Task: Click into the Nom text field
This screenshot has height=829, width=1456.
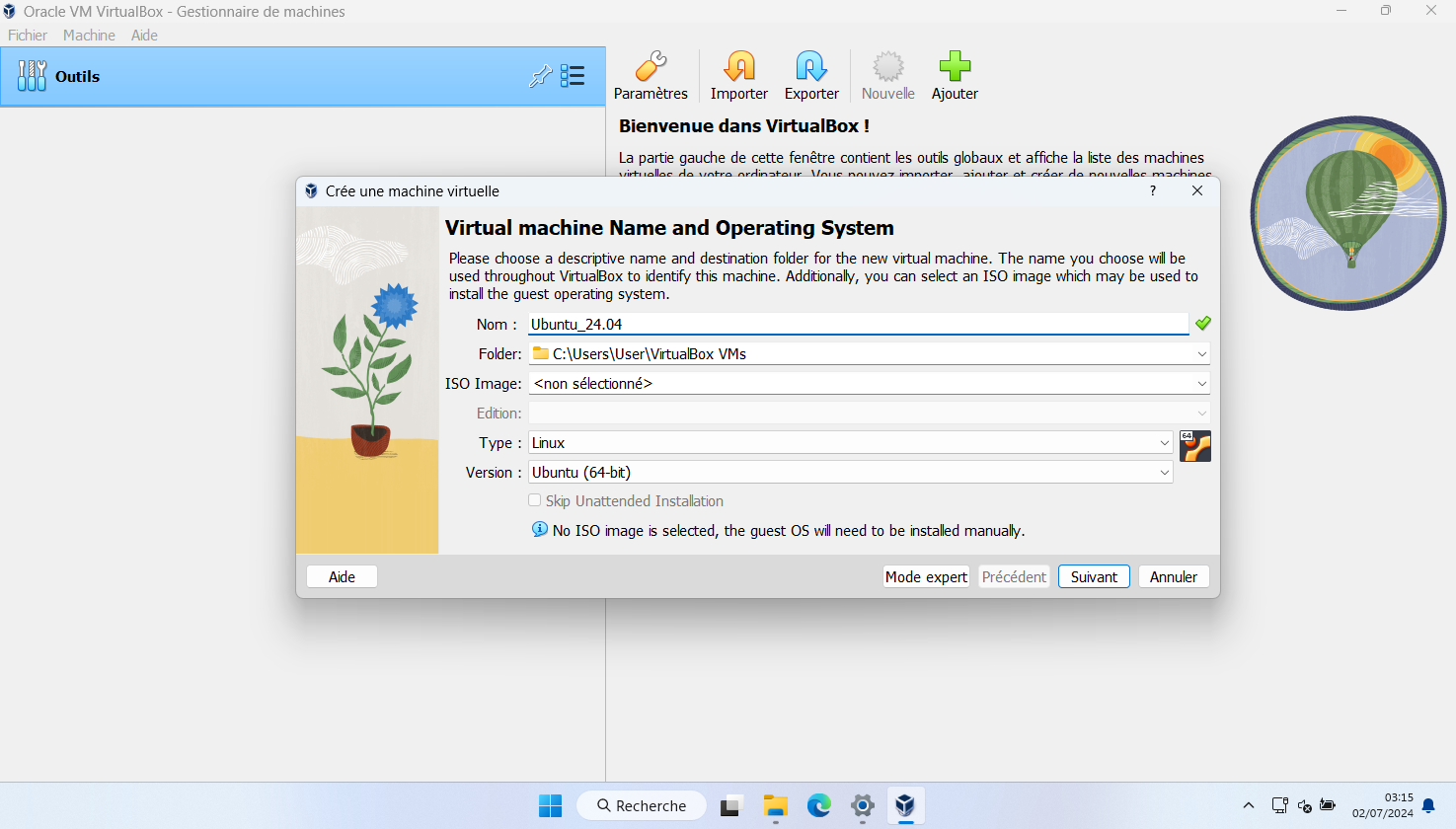Action: click(x=858, y=324)
